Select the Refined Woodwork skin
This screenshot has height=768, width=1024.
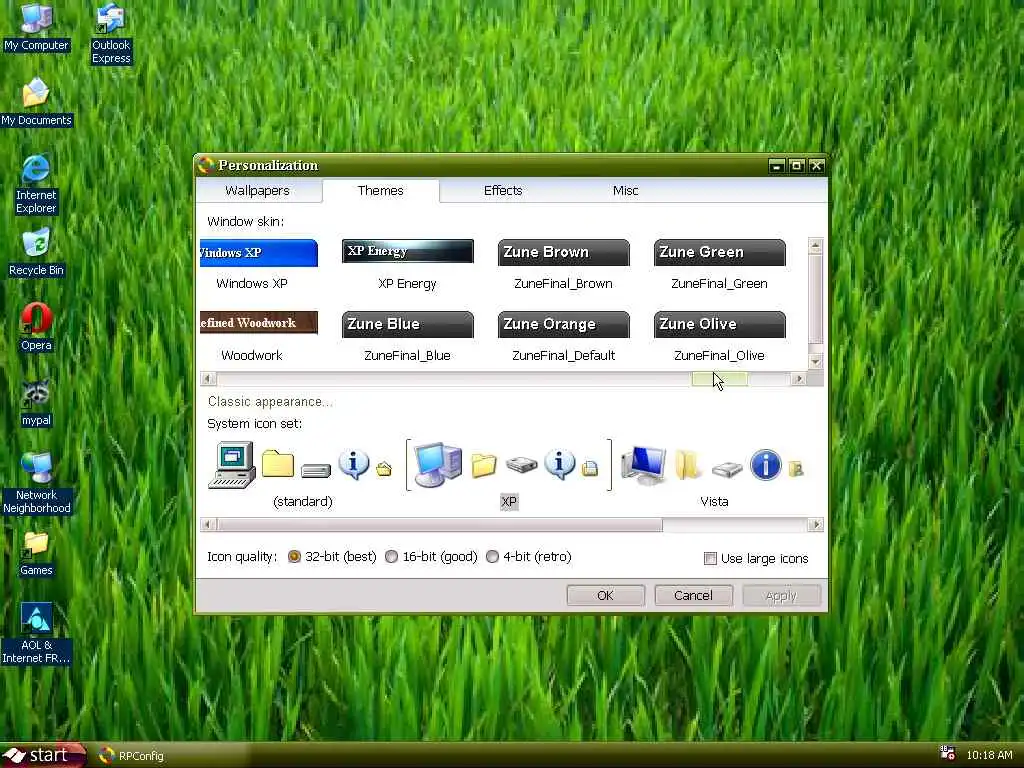tap(259, 323)
